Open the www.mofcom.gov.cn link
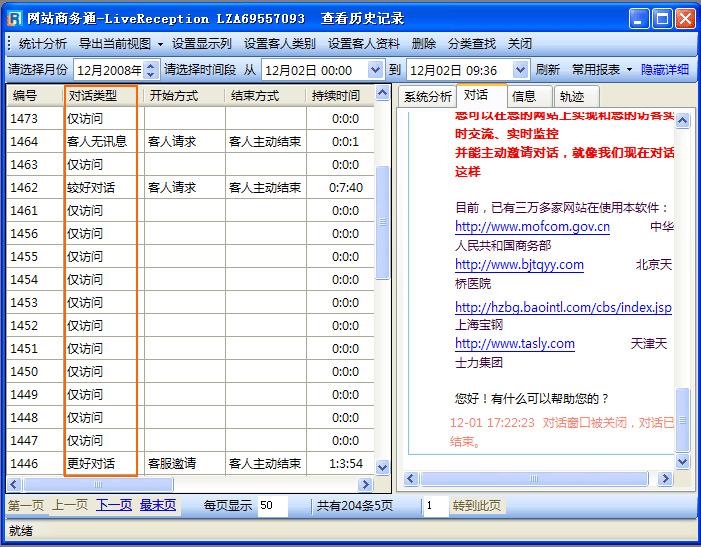 point(532,227)
